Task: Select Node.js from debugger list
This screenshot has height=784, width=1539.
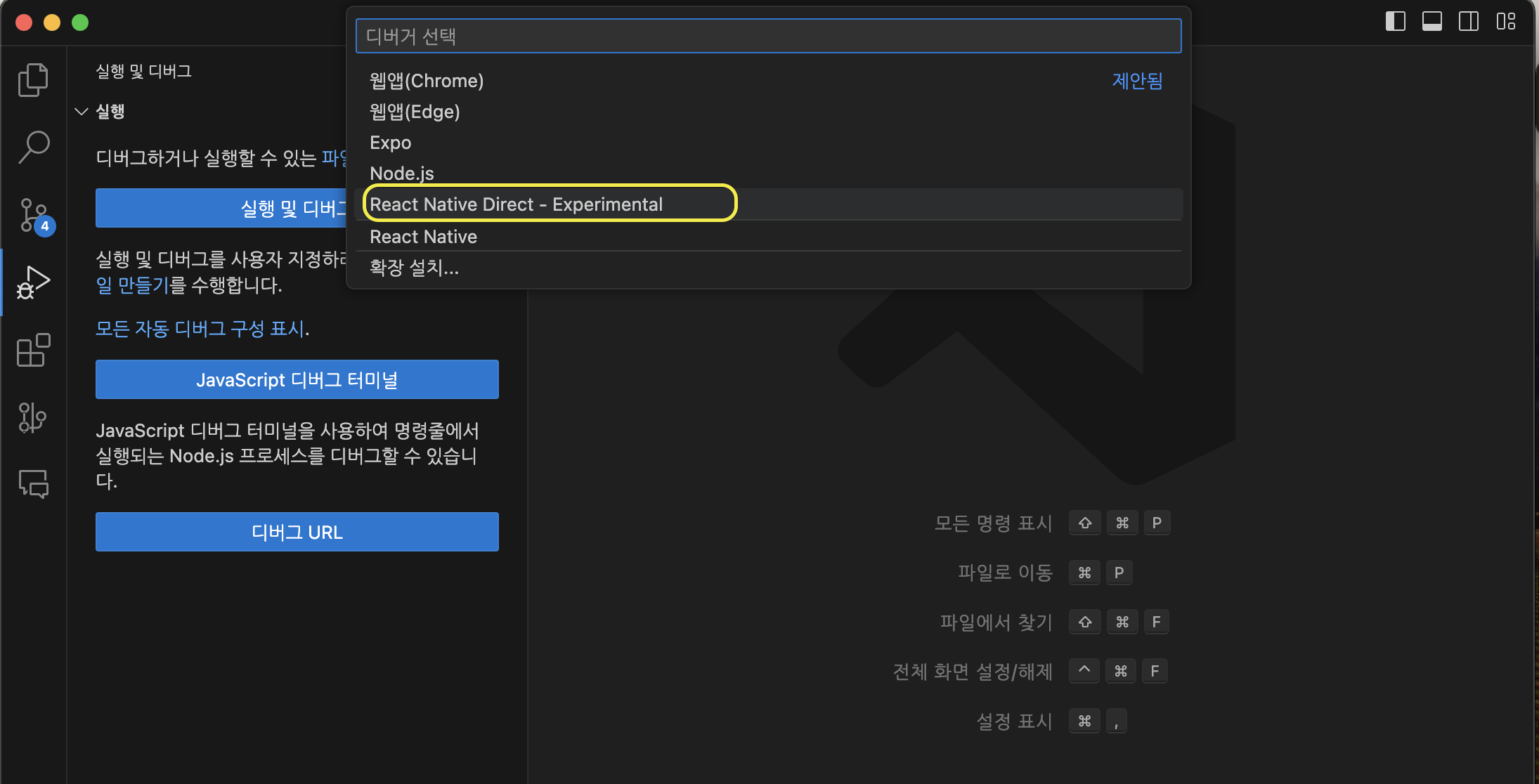Action: (x=402, y=174)
